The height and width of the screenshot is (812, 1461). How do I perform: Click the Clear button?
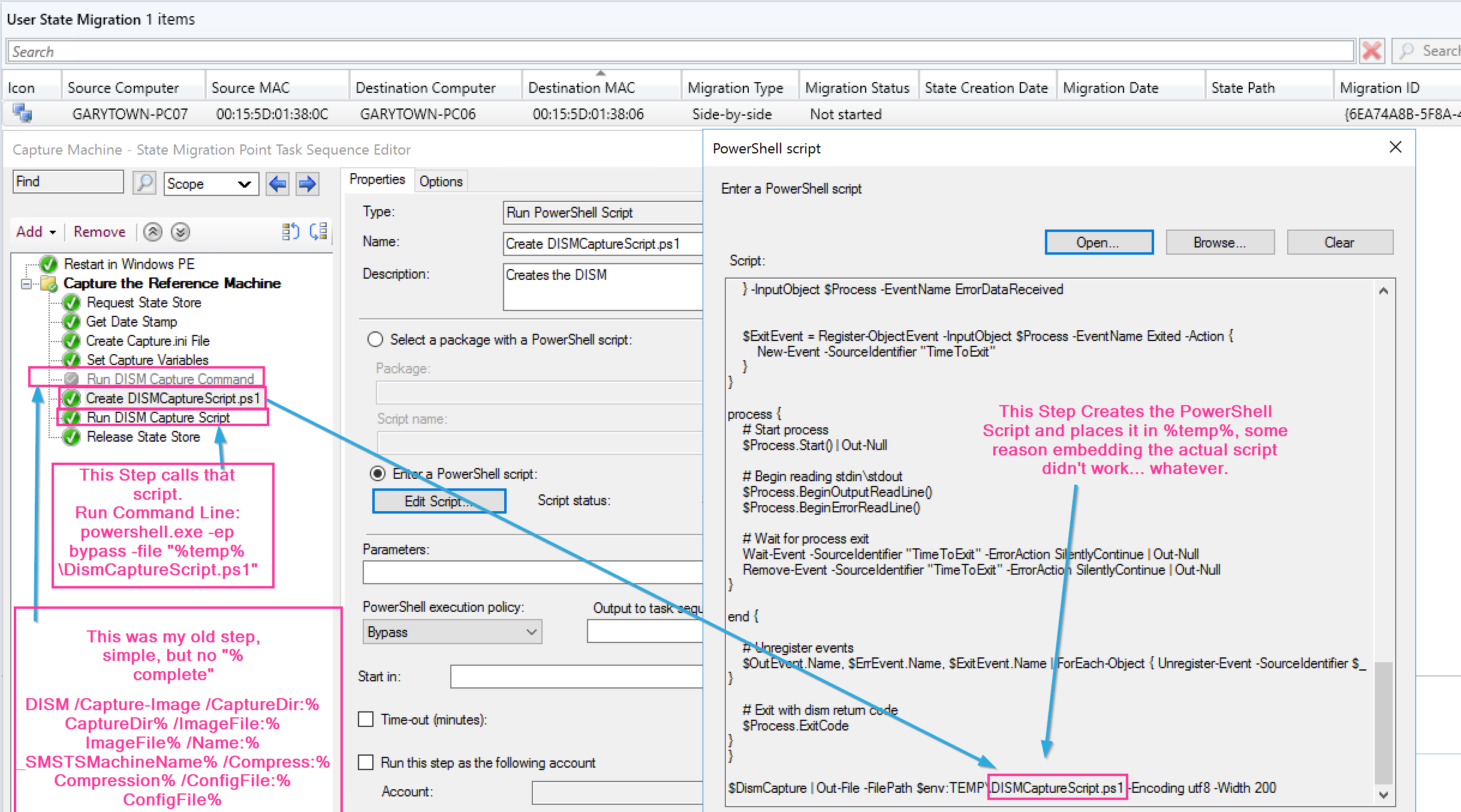point(1339,243)
